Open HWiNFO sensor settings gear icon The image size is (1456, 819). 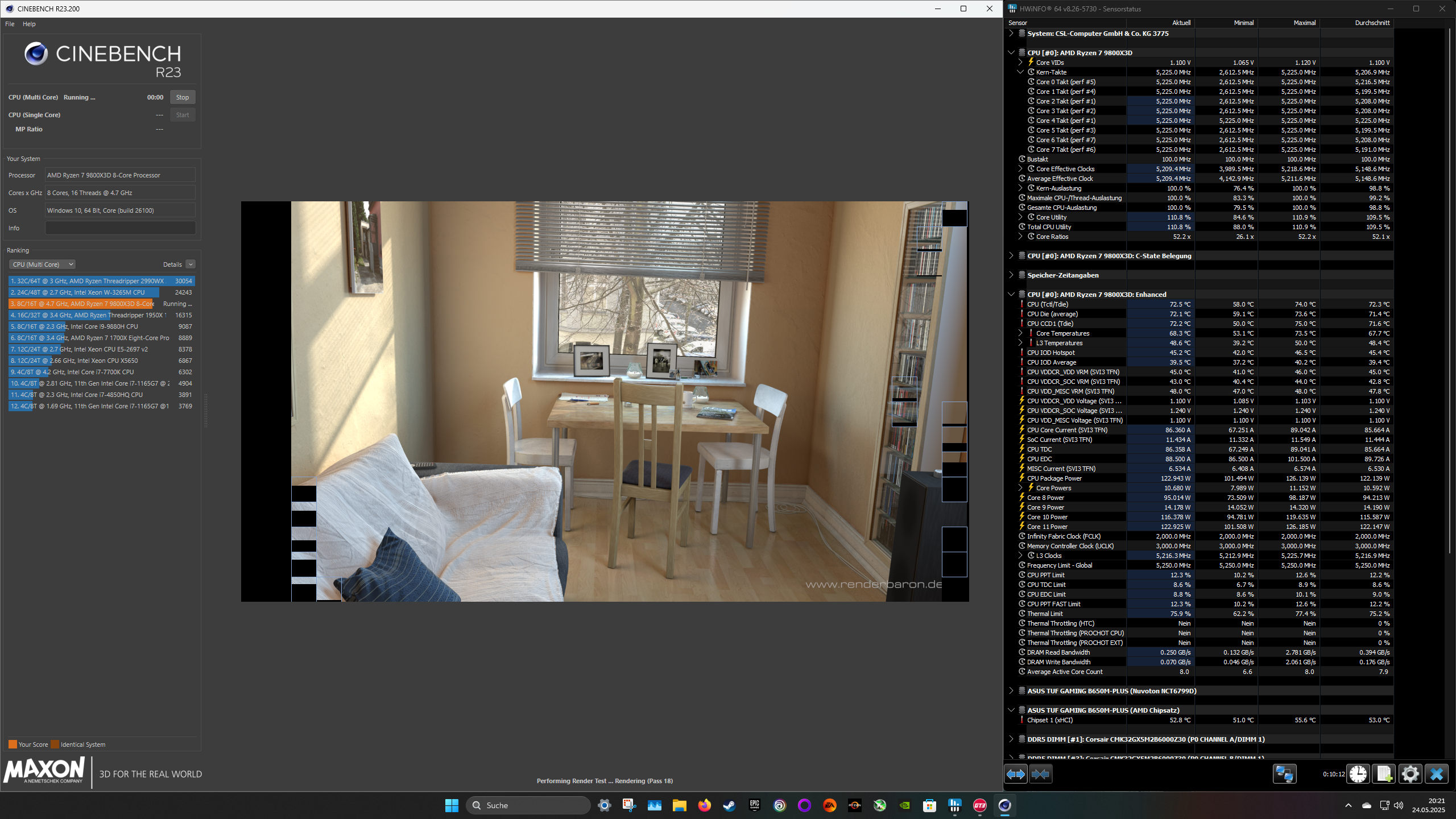(x=1410, y=774)
